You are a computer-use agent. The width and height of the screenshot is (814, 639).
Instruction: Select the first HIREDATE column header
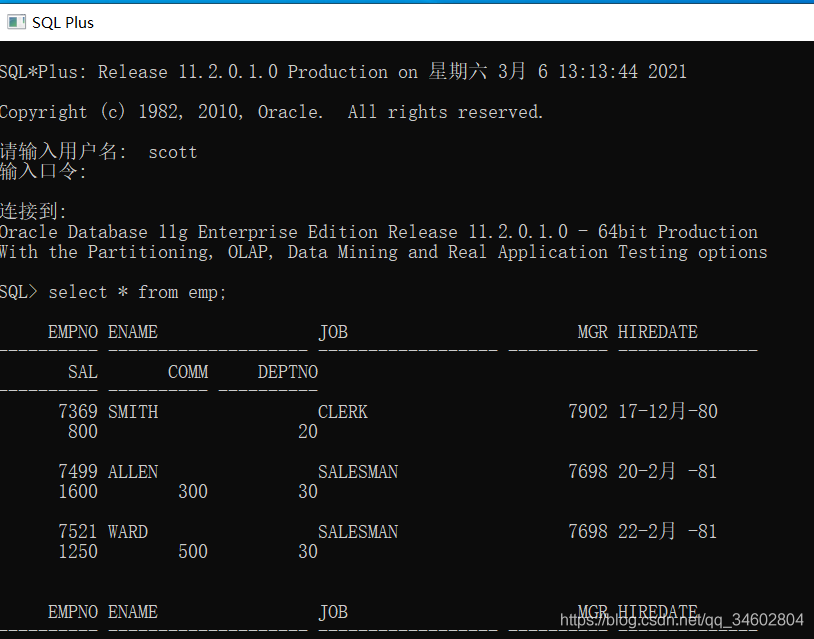[x=658, y=332]
